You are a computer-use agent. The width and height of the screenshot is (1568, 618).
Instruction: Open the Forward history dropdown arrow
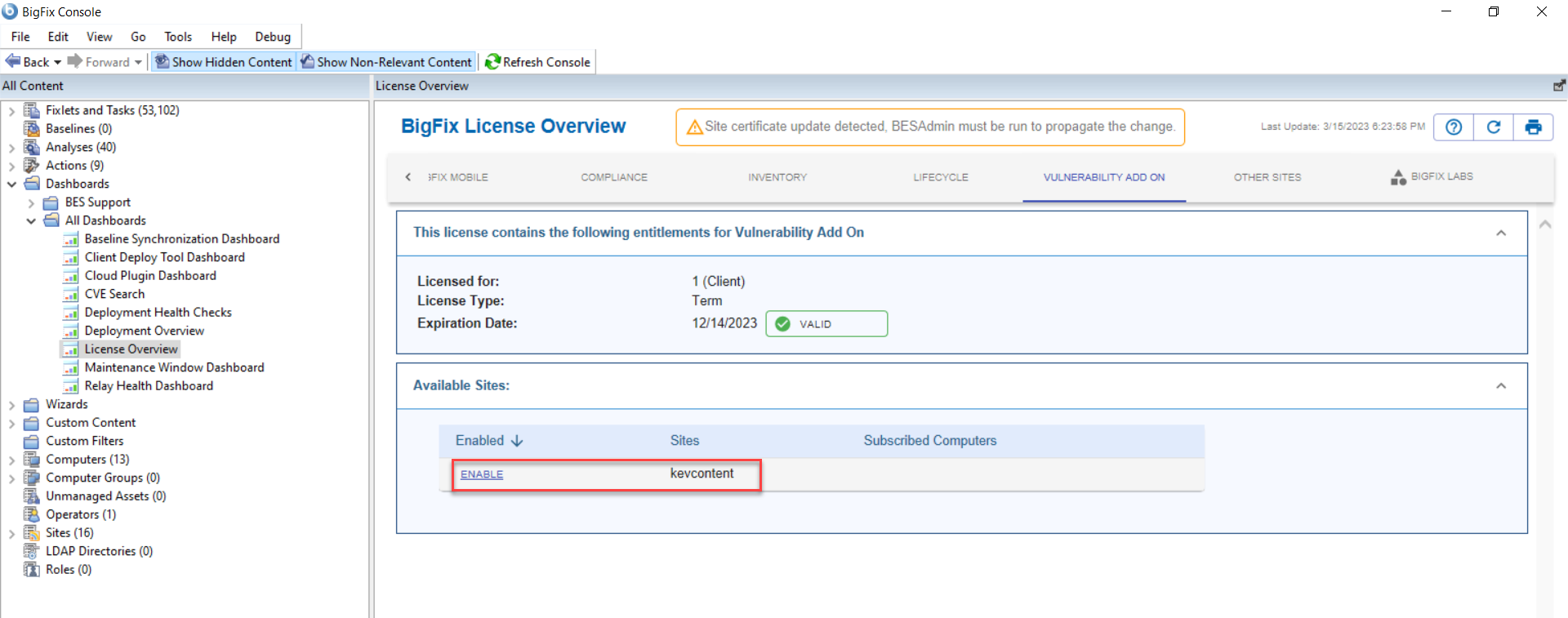tap(138, 62)
